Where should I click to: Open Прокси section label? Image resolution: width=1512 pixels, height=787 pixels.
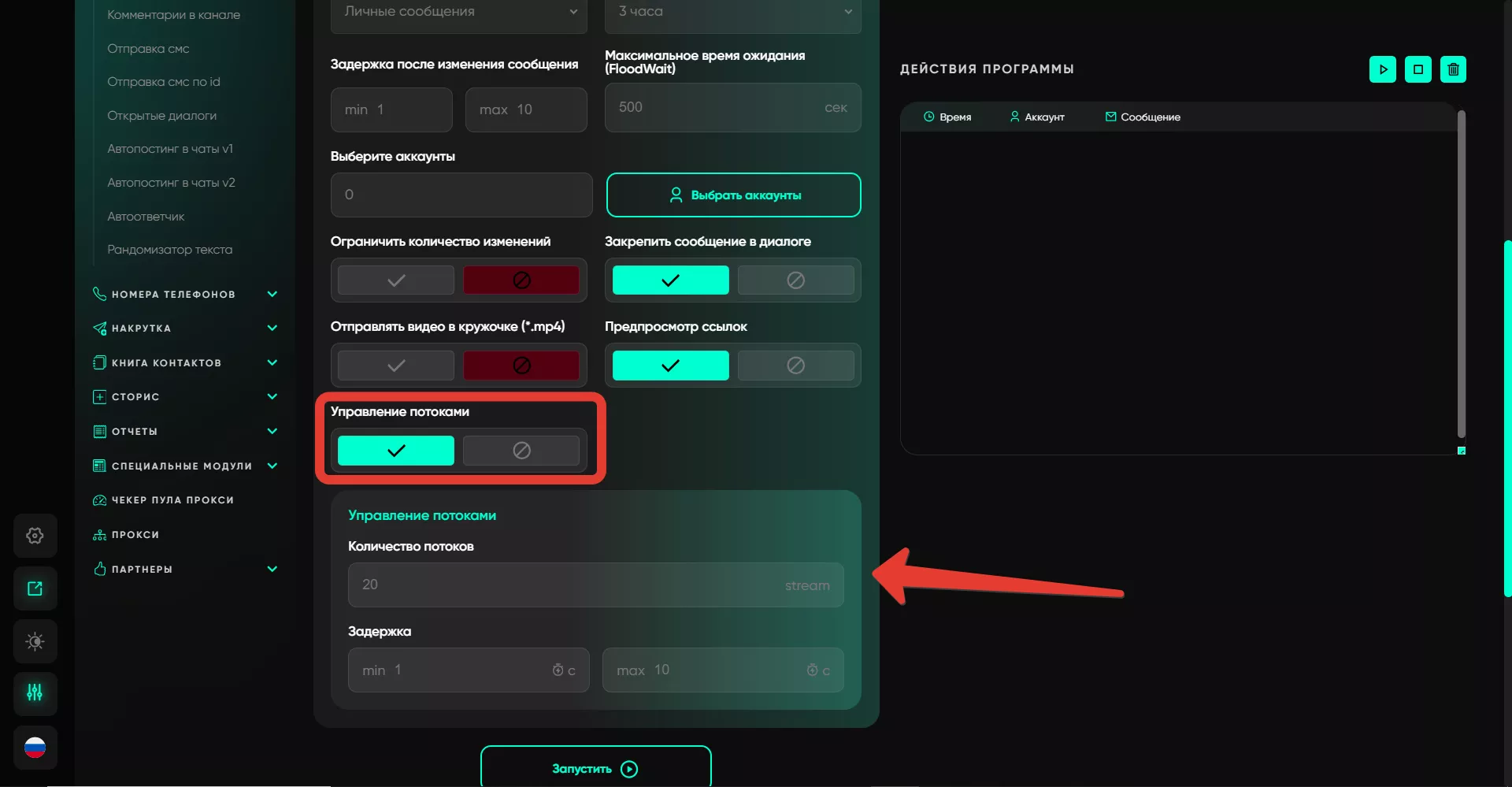pos(135,535)
